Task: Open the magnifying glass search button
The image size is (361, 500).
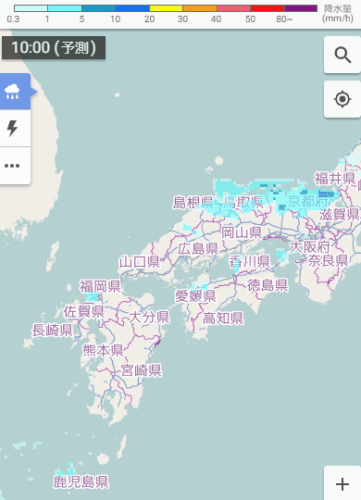Action: pyautogui.click(x=342, y=55)
